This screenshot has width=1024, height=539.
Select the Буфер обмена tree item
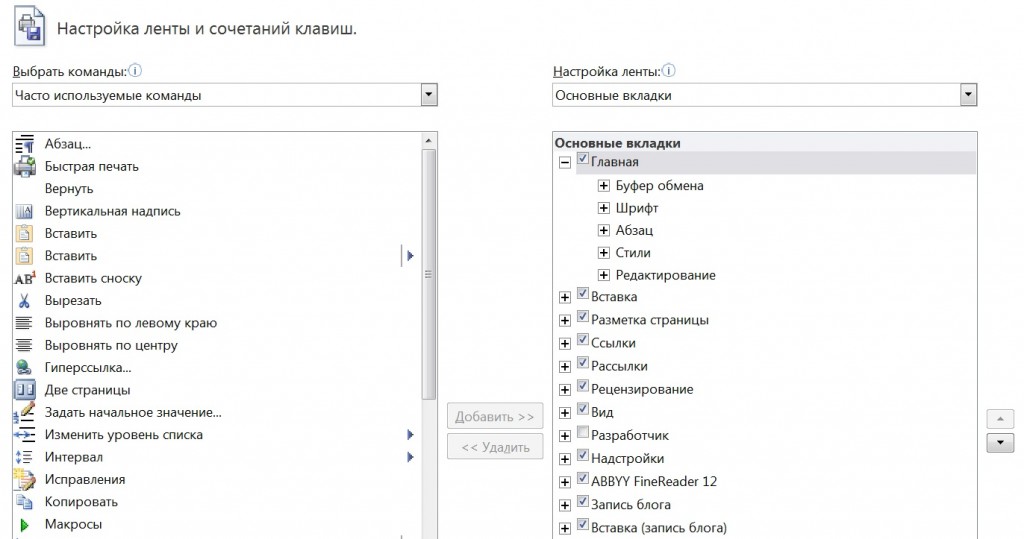pos(659,186)
